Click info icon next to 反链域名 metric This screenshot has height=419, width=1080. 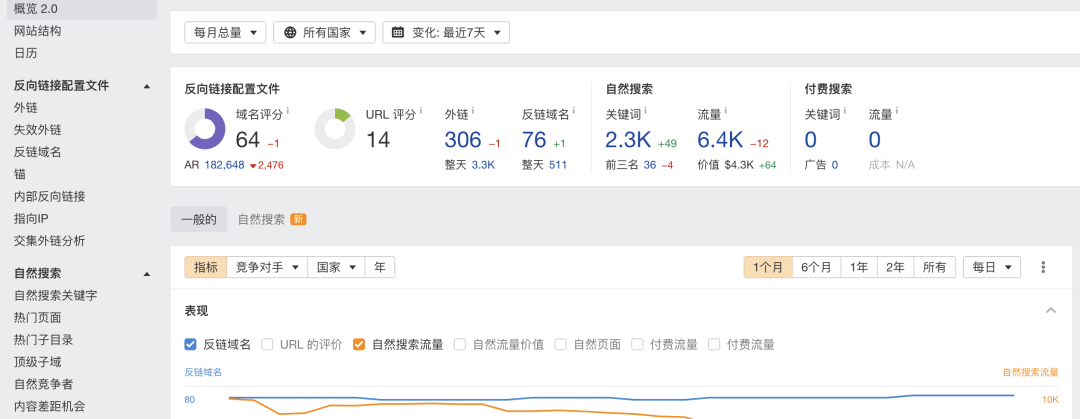[573, 110]
